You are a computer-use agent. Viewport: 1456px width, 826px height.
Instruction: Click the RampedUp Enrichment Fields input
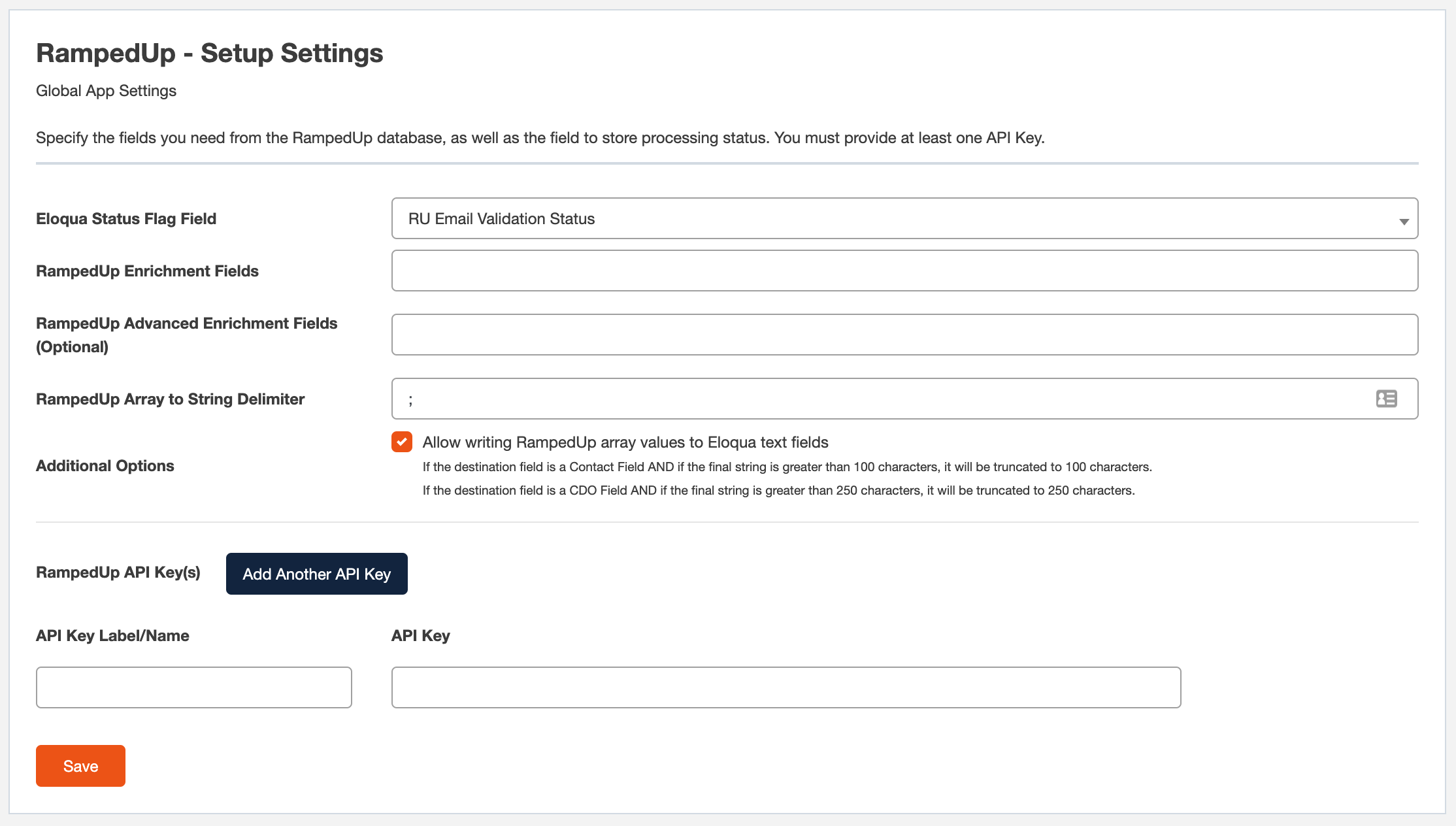point(904,271)
